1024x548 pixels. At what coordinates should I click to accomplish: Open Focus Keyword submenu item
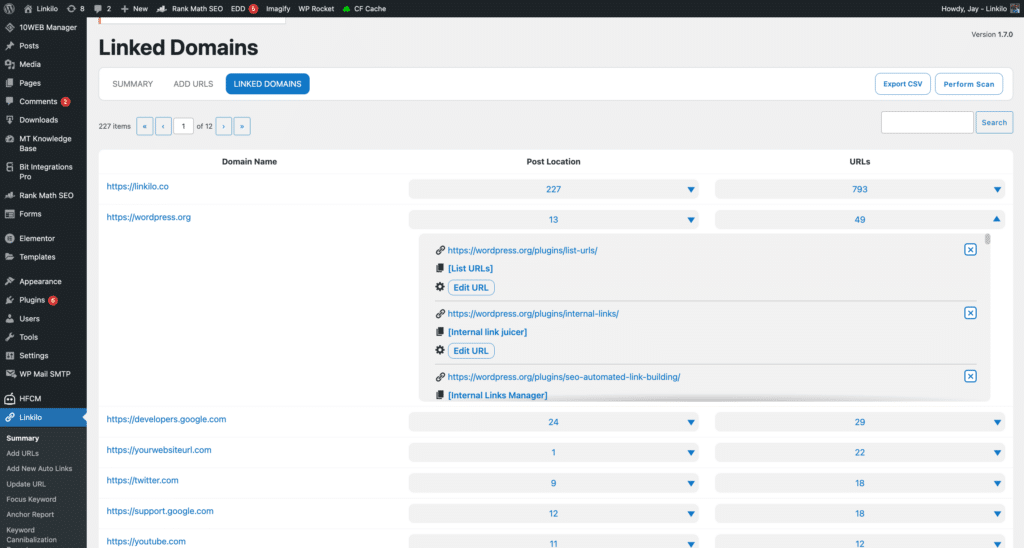[x=31, y=499]
